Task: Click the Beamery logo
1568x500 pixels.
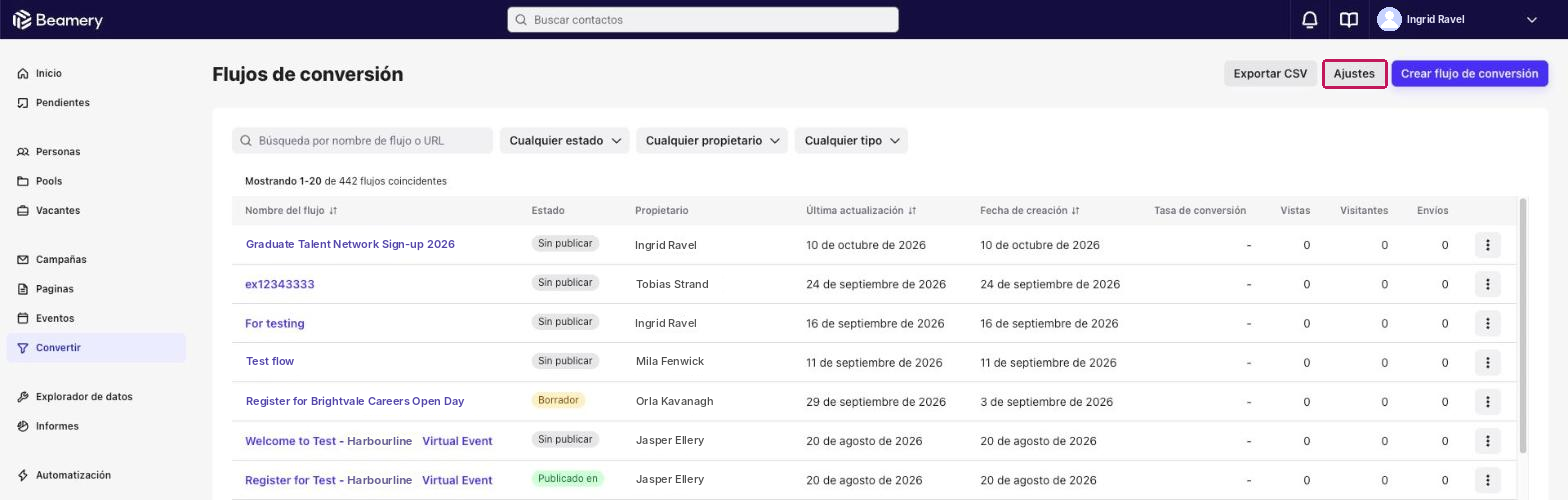Action: tap(57, 19)
